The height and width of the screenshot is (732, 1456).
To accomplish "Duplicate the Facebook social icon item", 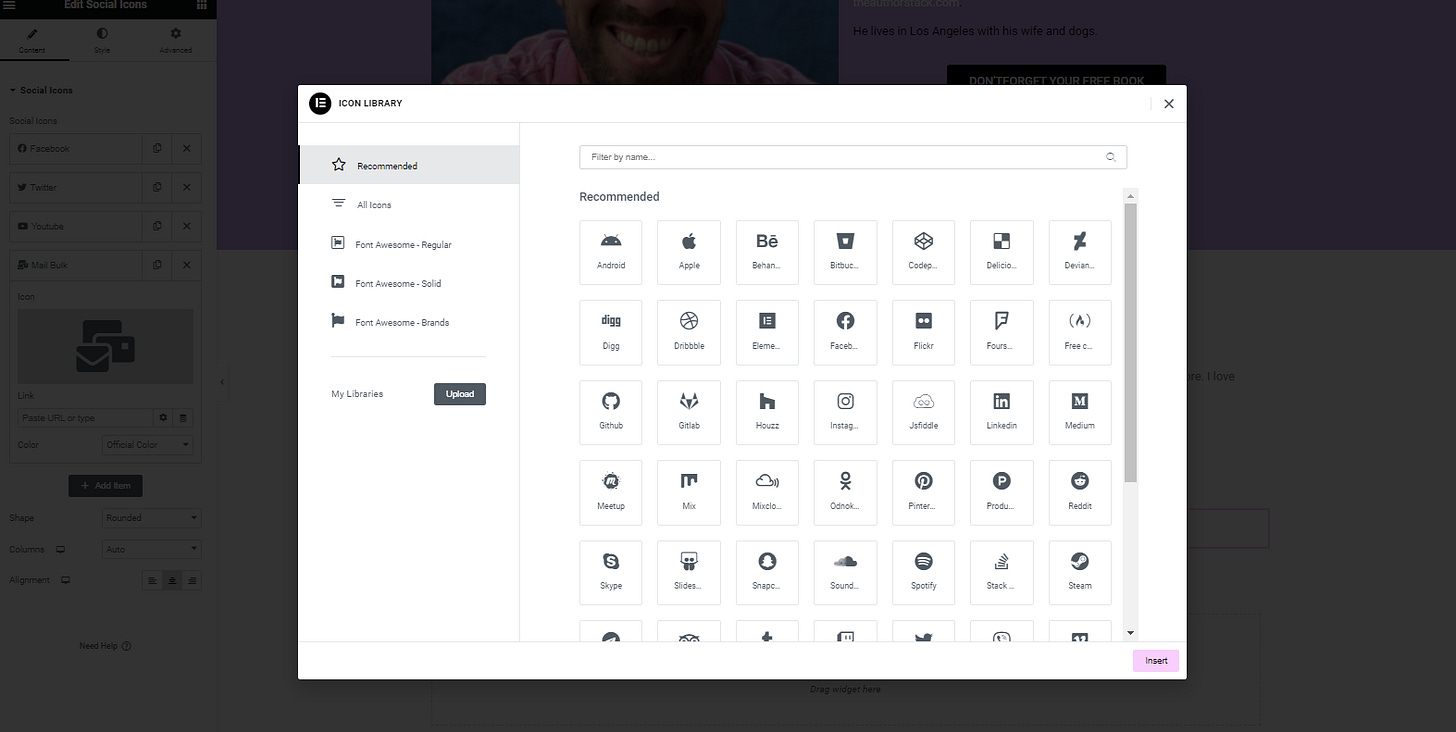I will 157,148.
